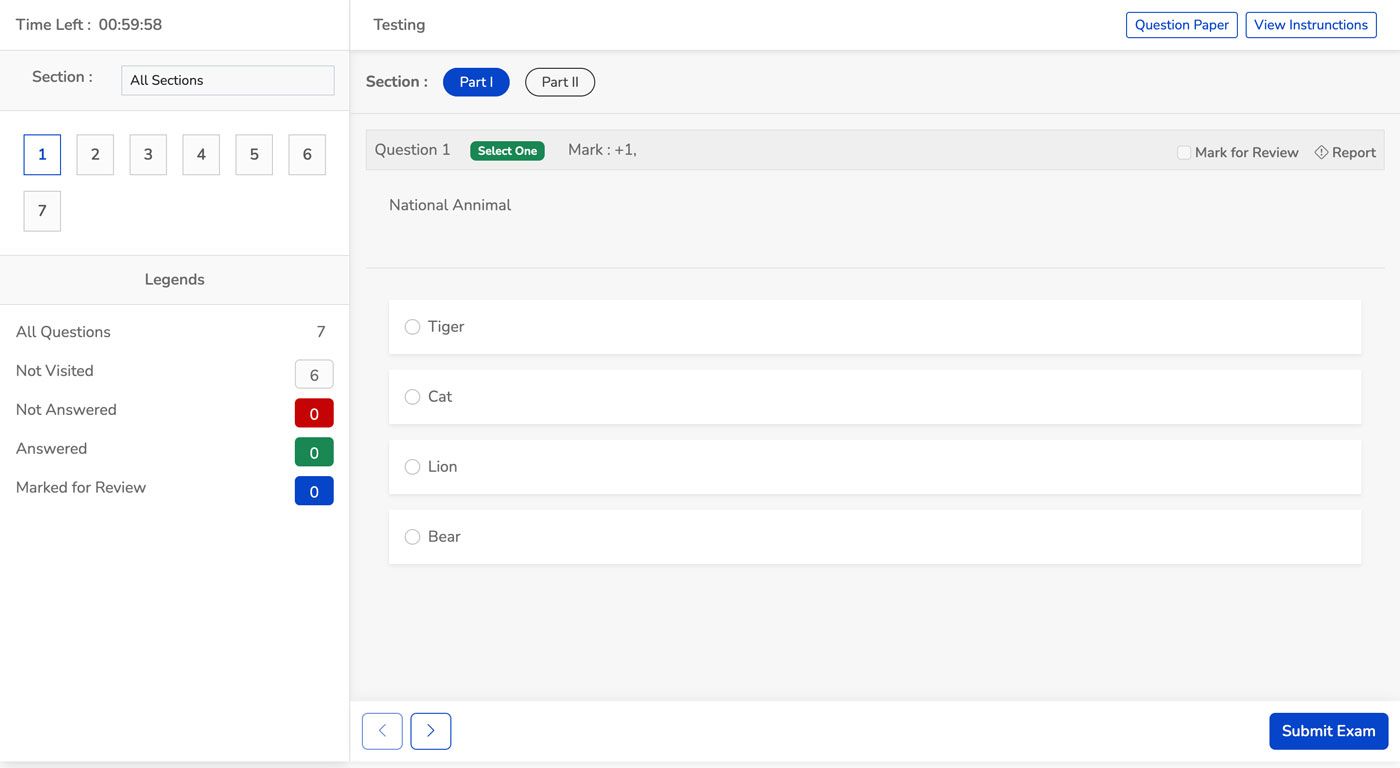This screenshot has height=768, width=1400.
Task: Submit the exam
Action: coord(1329,731)
